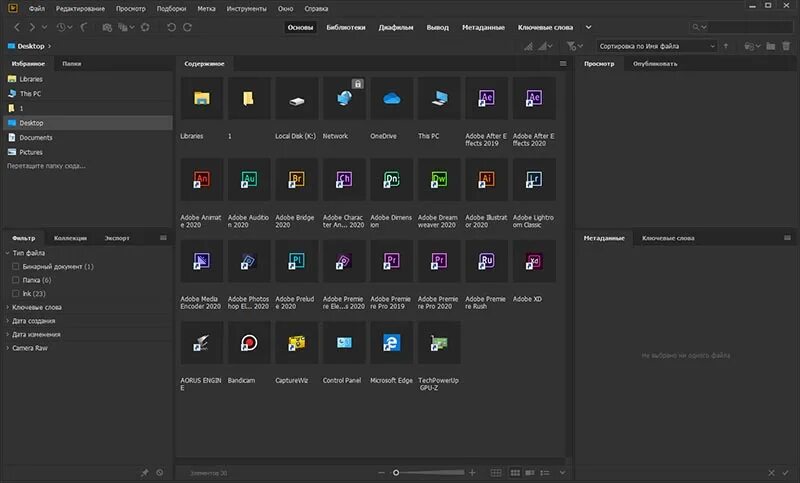Open the filter by rating funnel dropdown
Image resolution: width=800 pixels, height=483 pixels.
click(x=574, y=46)
